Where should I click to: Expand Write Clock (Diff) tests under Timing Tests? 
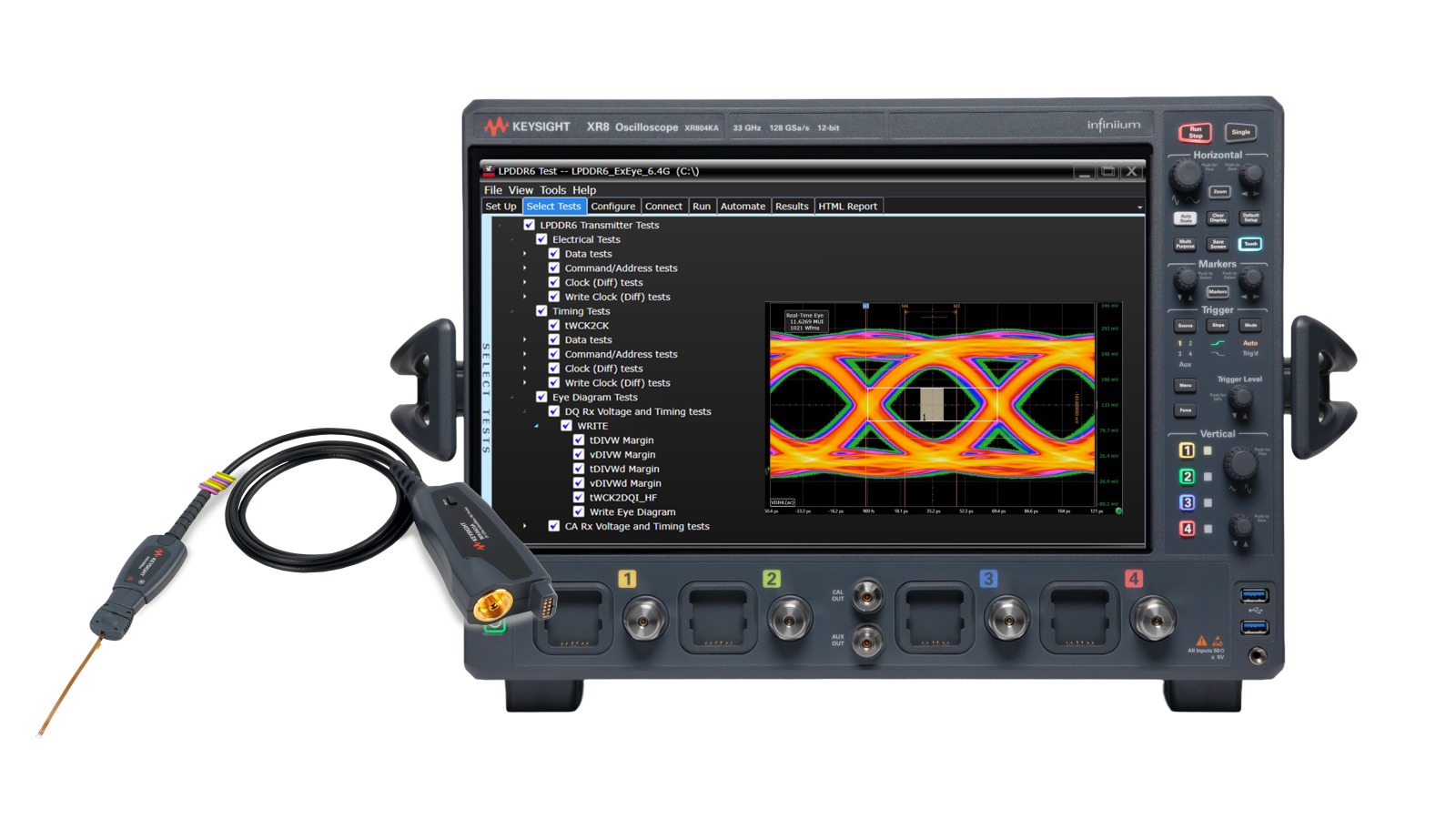click(x=524, y=383)
